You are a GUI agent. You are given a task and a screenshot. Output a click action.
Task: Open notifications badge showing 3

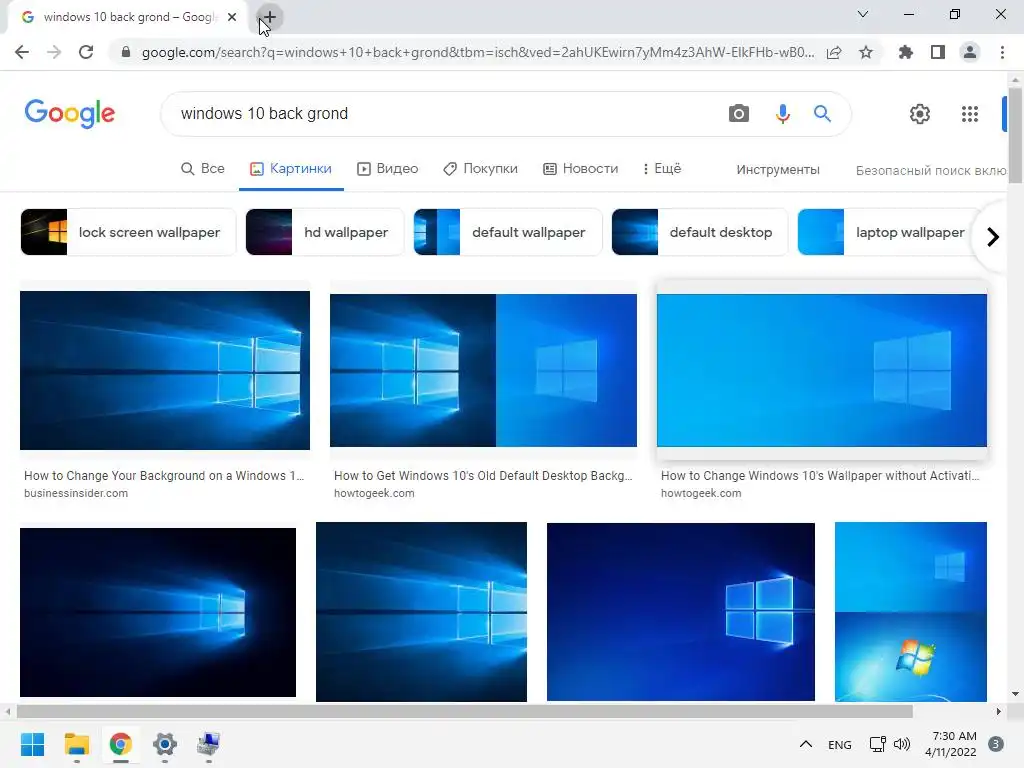(x=996, y=744)
